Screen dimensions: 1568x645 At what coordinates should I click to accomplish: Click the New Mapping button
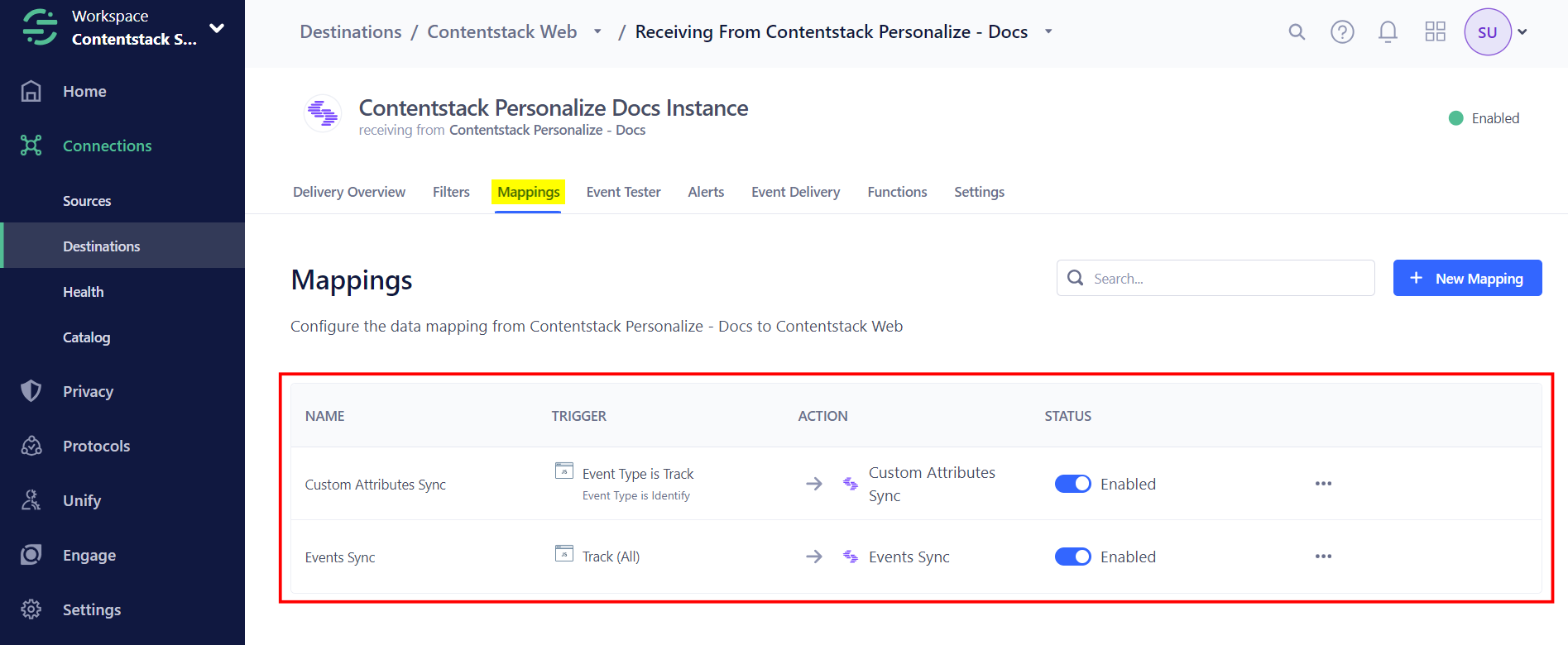pyautogui.click(x=1467, y=278)
